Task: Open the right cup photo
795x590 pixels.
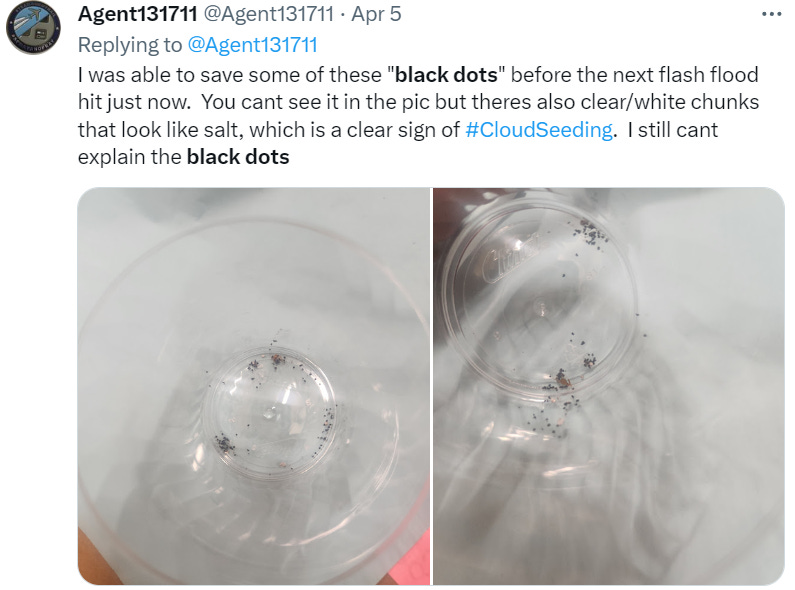Action: pyautogui.click(x=609, y=386)
